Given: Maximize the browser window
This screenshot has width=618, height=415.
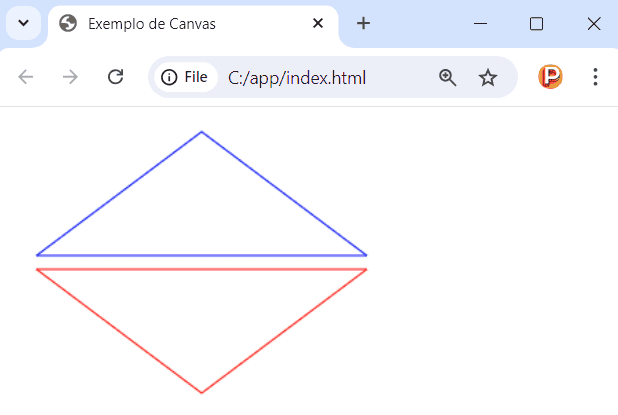Looking at the screenshot, I should [x=536, y=24].
